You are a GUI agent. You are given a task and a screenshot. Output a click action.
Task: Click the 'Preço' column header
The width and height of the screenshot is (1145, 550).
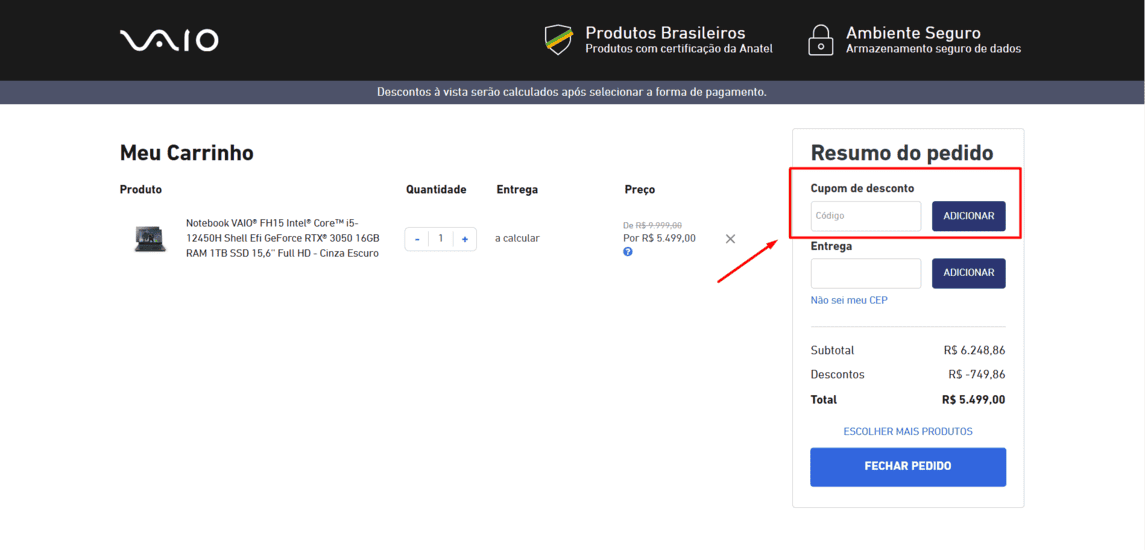click(640, 190)
